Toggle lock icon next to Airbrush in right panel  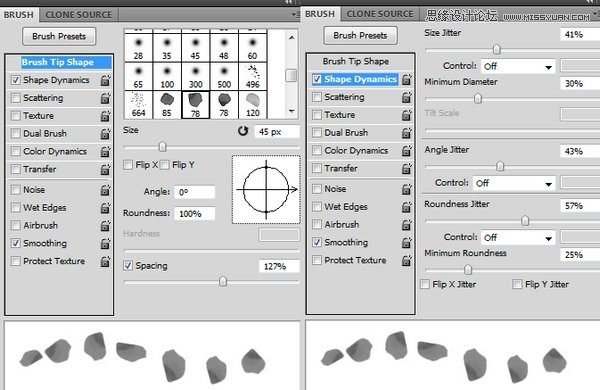pyautogui.click(x=406, y=225)
